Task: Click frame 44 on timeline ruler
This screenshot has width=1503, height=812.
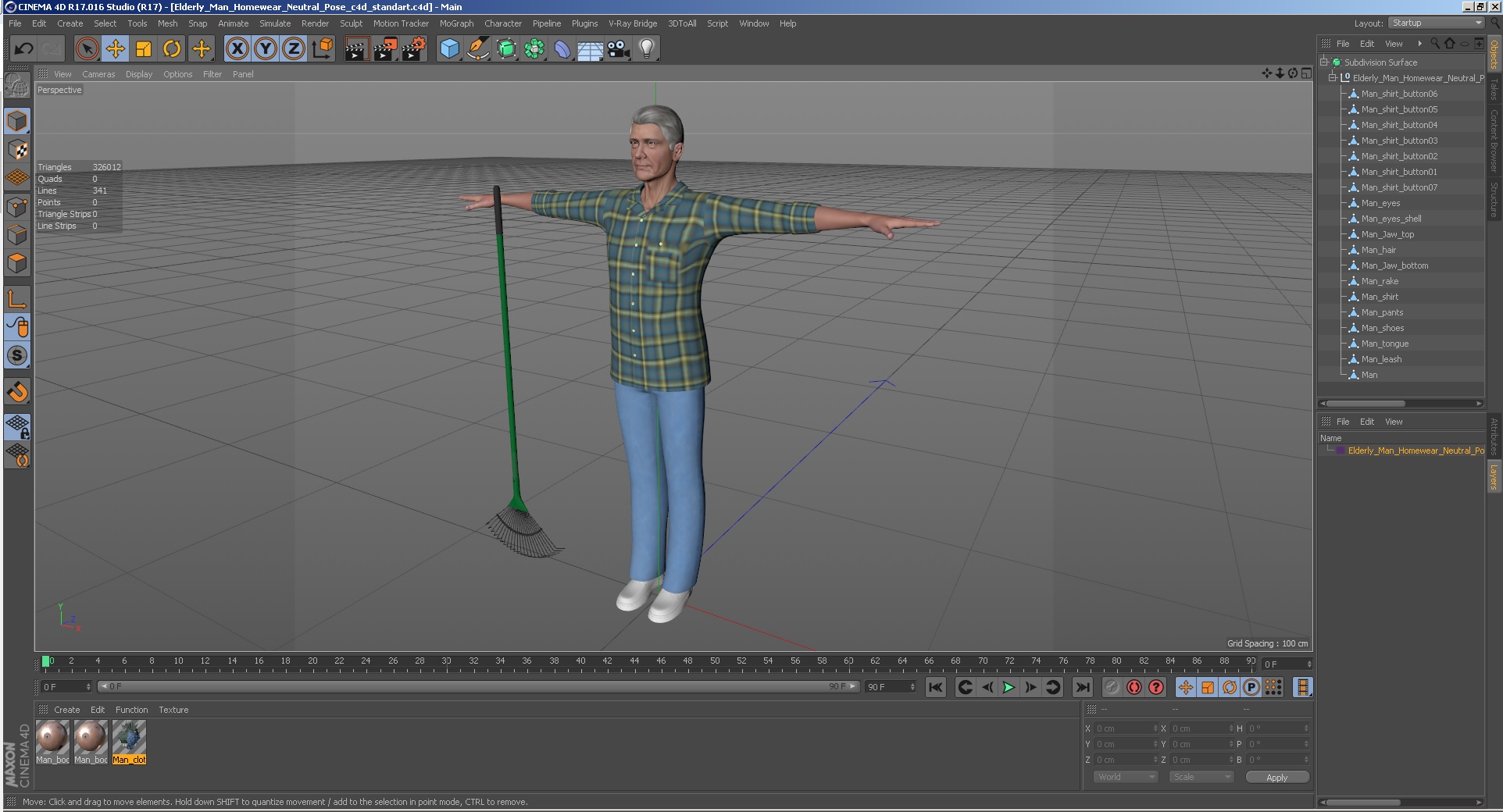Action: click(634, 661)
